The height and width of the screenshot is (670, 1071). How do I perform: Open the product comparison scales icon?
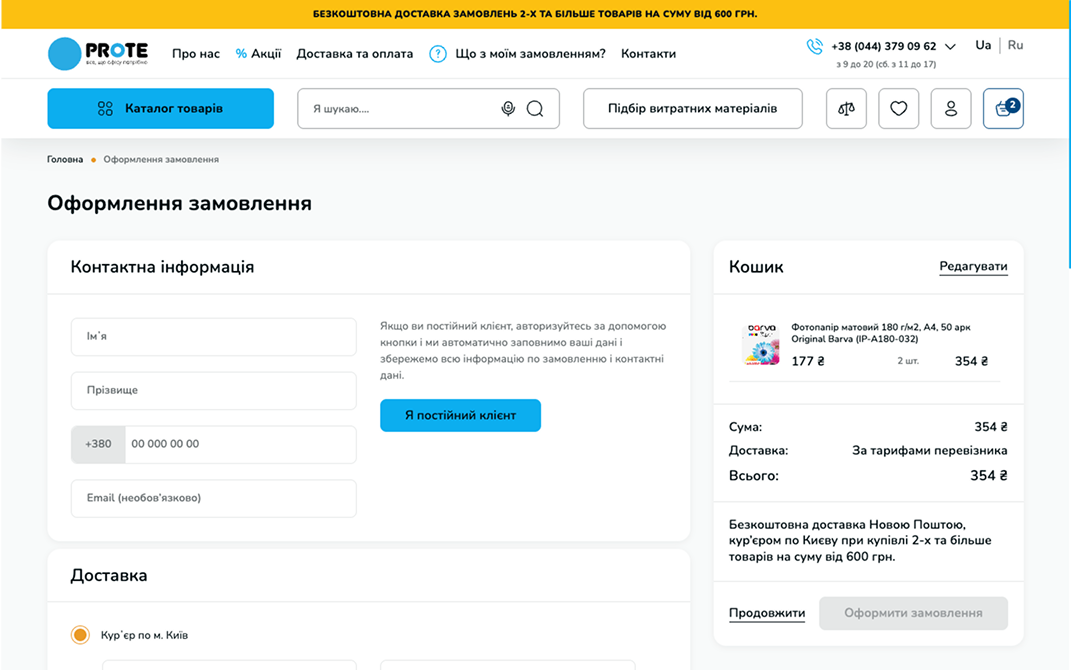click(x=846, y=109)
